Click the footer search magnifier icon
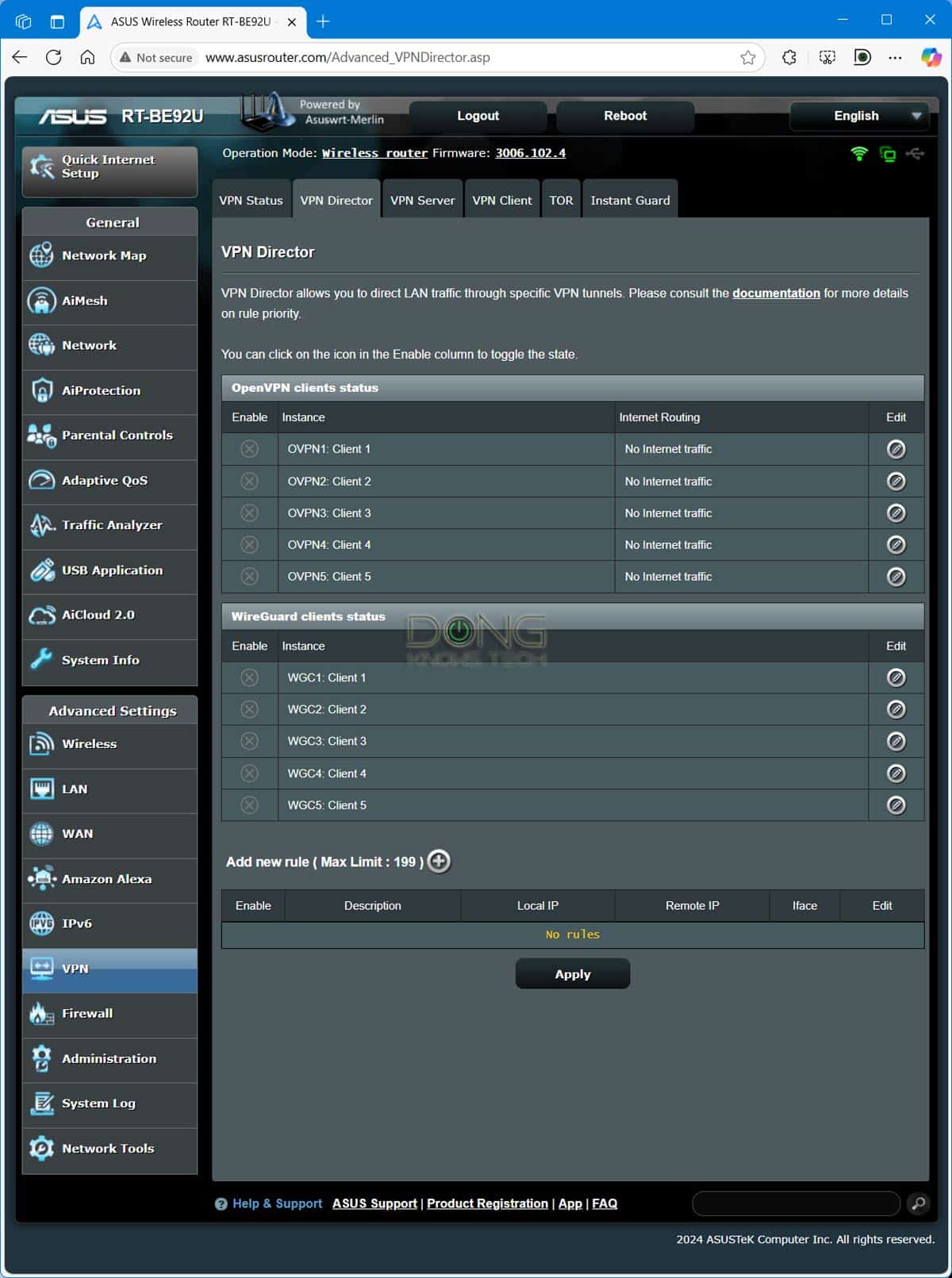The height and width of the screenshot is (1278, 952). pos(918,1203)
